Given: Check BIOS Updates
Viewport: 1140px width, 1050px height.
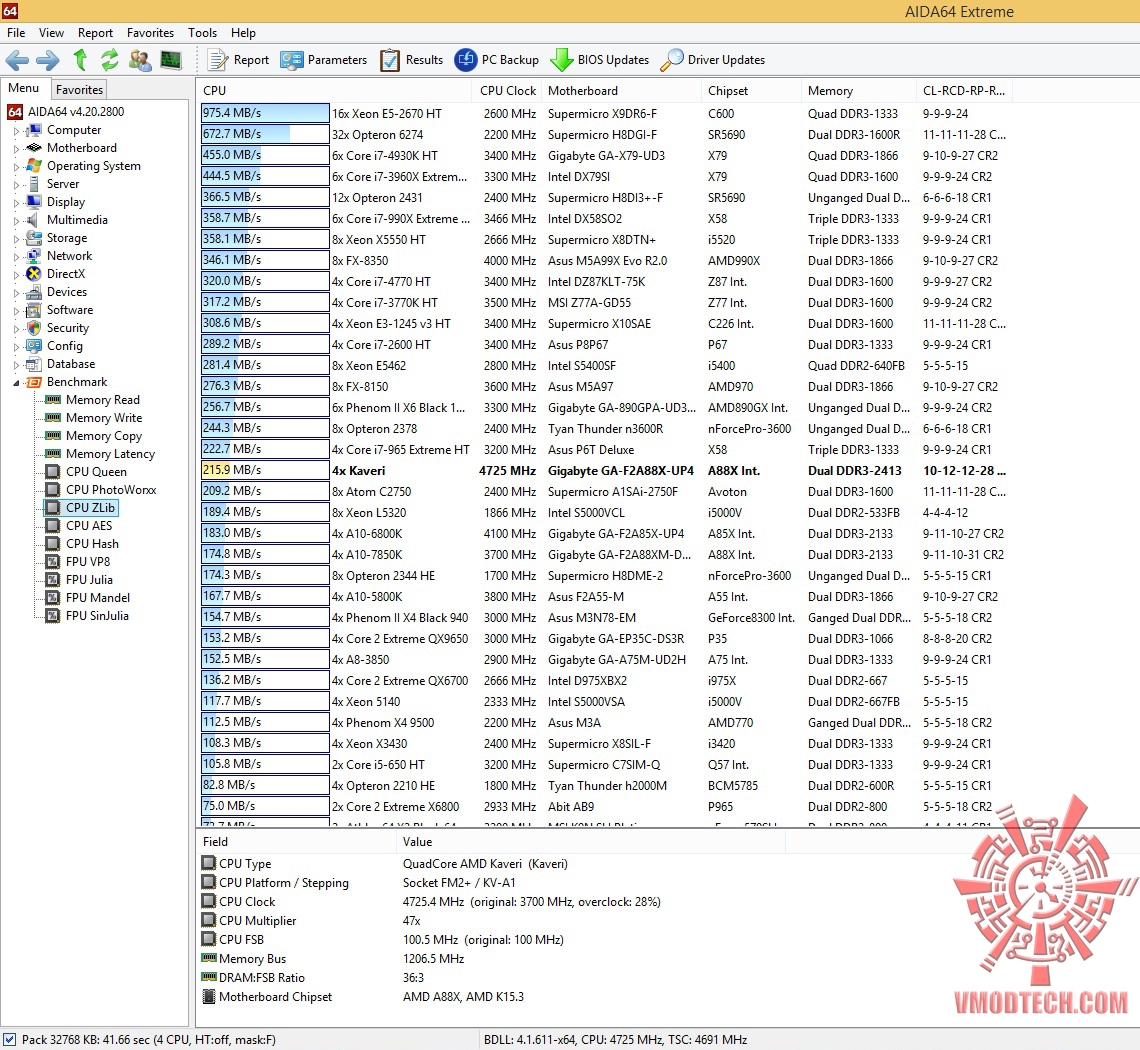Looking at the screenshot, I should pos(600,60).
